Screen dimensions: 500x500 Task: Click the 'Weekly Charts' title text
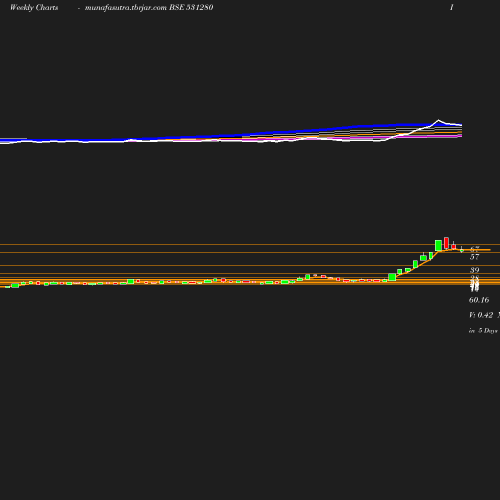click(34, 7)
